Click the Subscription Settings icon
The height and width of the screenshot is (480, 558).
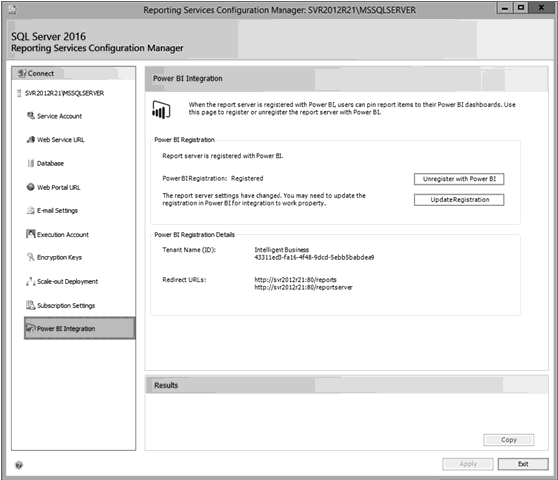click(31, 305)
